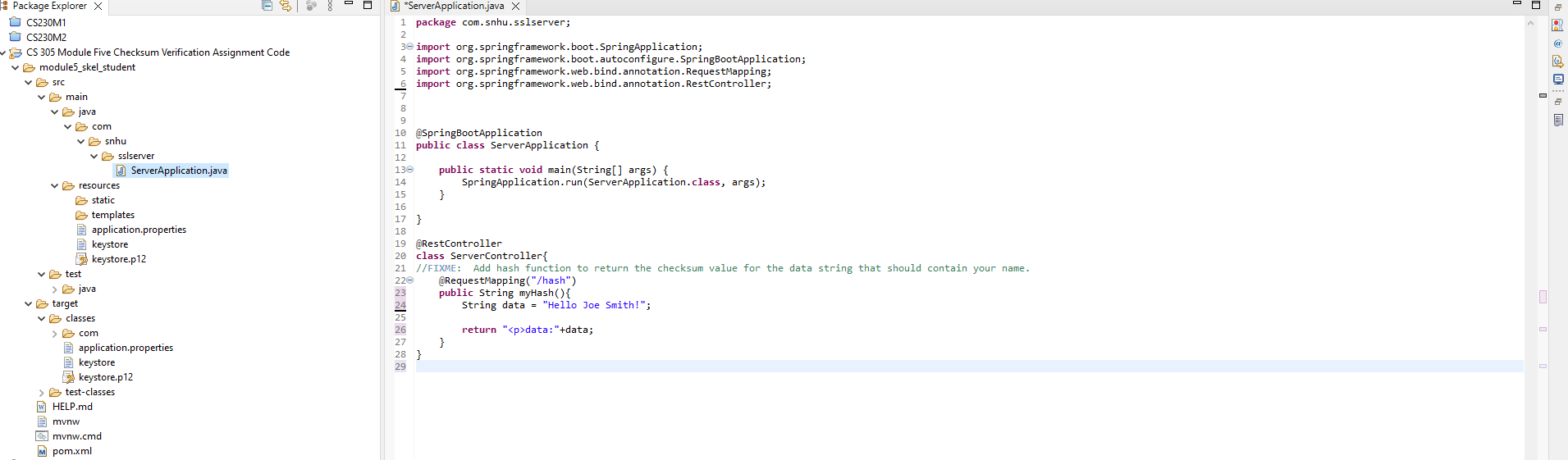Collapse the snhu folder
This screenshot has height=460, width=1568.
tap(81, 141)
